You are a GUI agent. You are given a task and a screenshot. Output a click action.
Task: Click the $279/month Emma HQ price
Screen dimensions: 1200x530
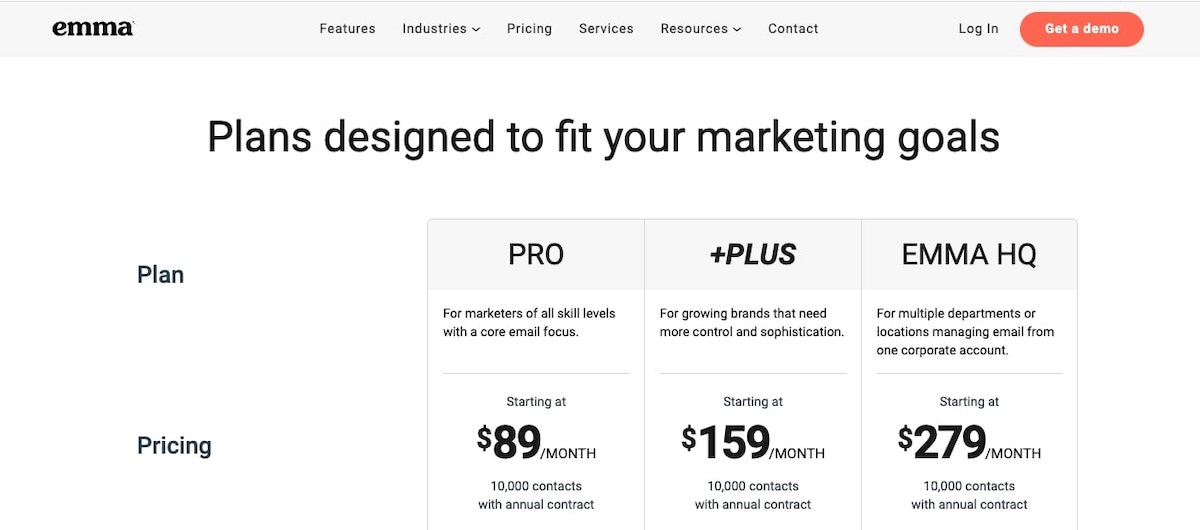969,443
